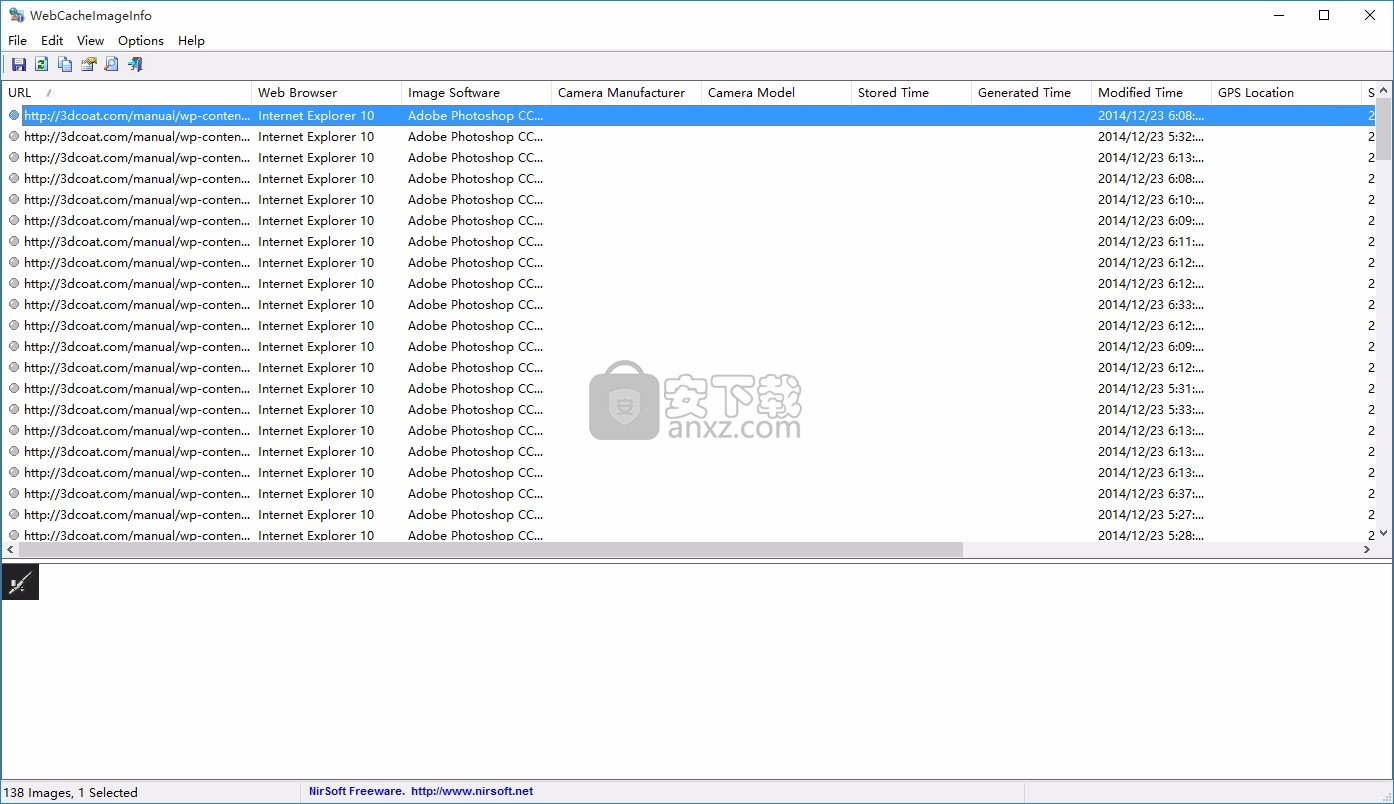Image resolution: width=1394 pixels, height=804 pixels.
Task: Sort by the Stored Time column header
Action: coord(912,93)
